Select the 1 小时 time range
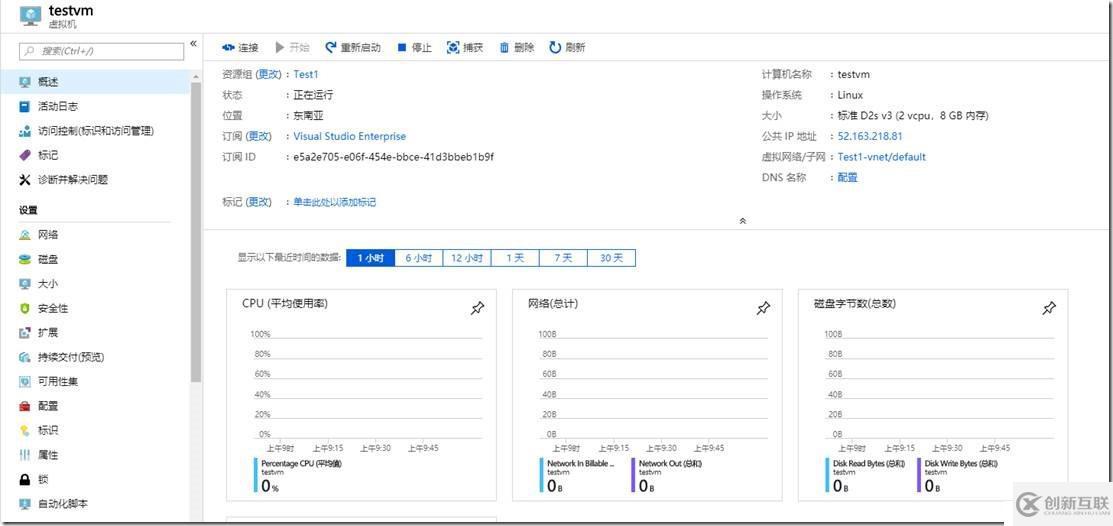Screen dimensions: 1113x526 pyautogui.click(x=370, y=258)
